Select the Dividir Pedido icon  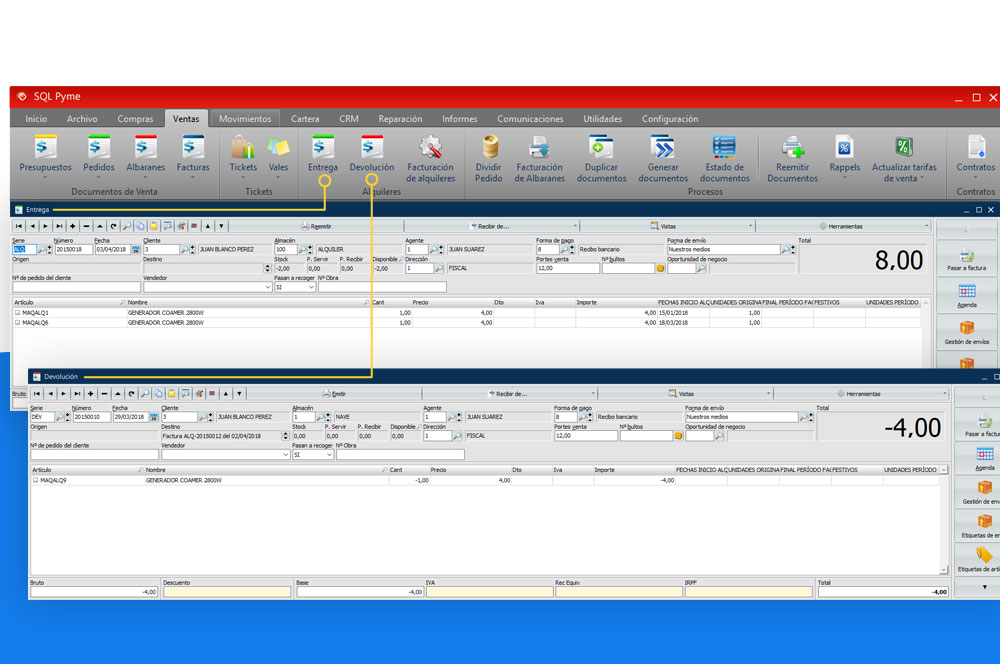pos(489,148)
